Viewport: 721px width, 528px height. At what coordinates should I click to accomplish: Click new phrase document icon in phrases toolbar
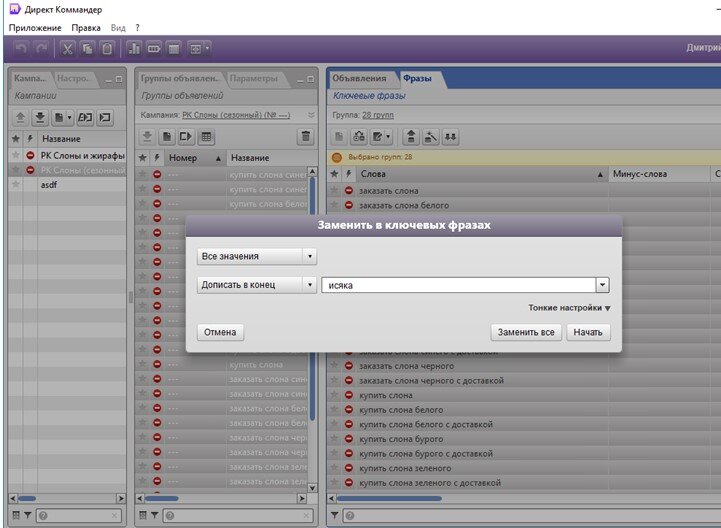click(x=339, y=137)
